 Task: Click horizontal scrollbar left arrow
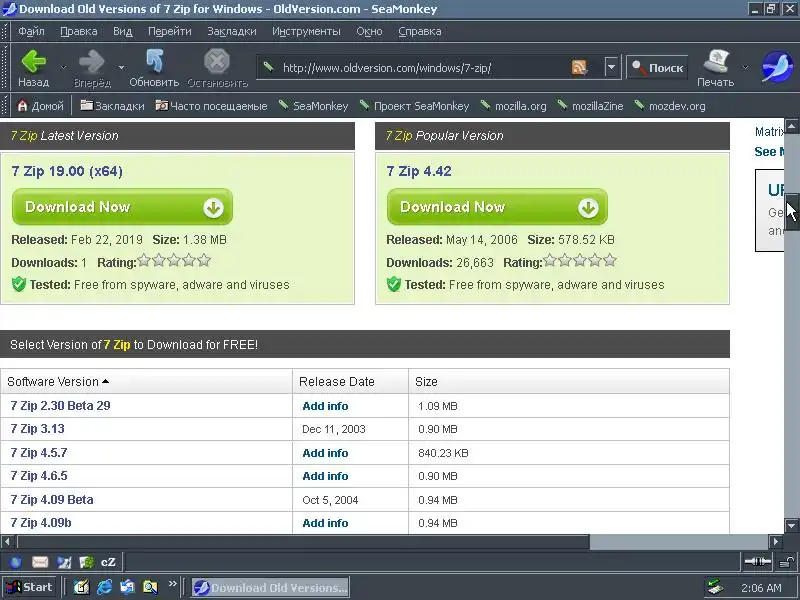[x=8, y=541]
